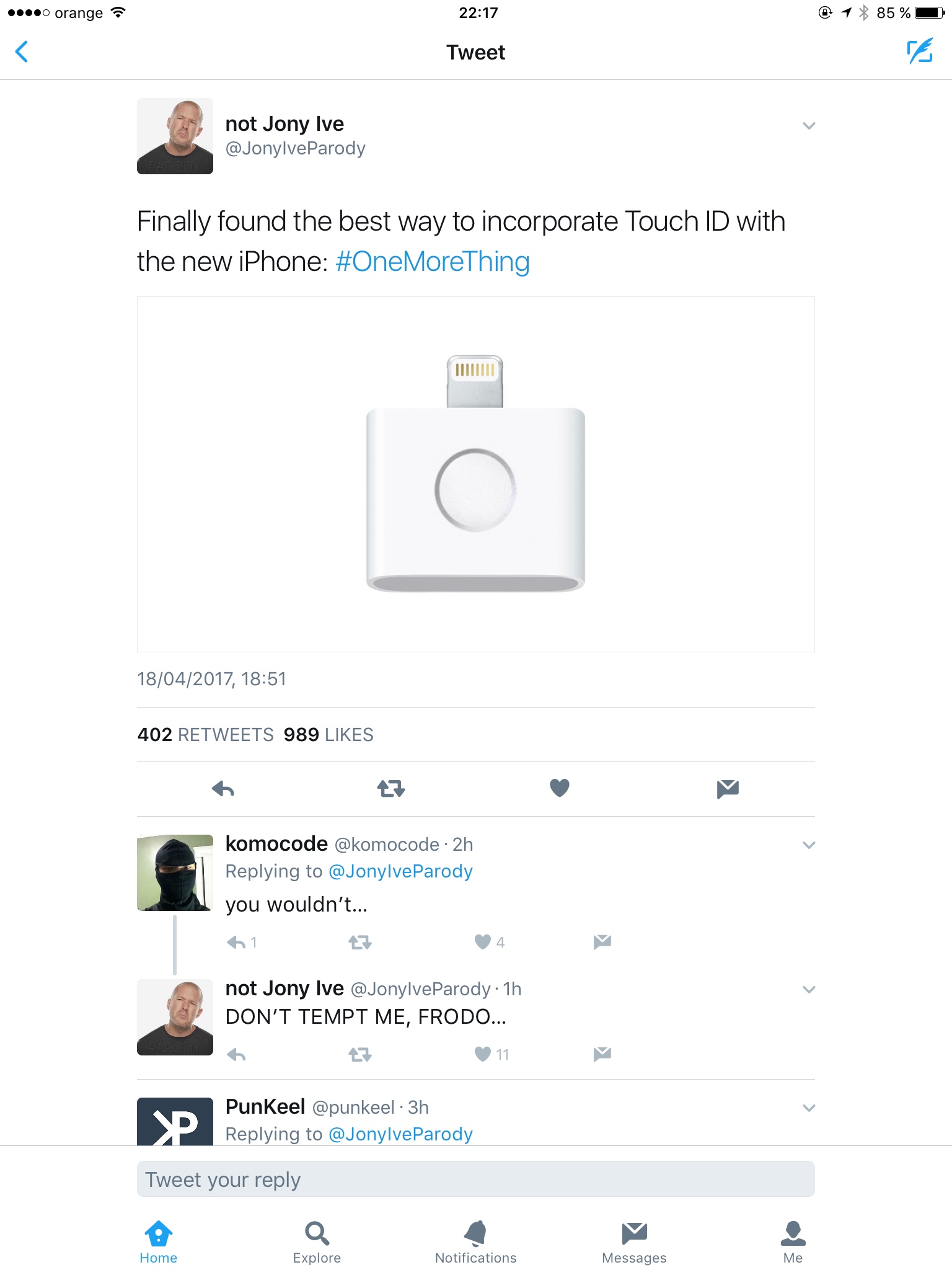
Task: Open the Notifications tab
Action: pos(475,1242)
